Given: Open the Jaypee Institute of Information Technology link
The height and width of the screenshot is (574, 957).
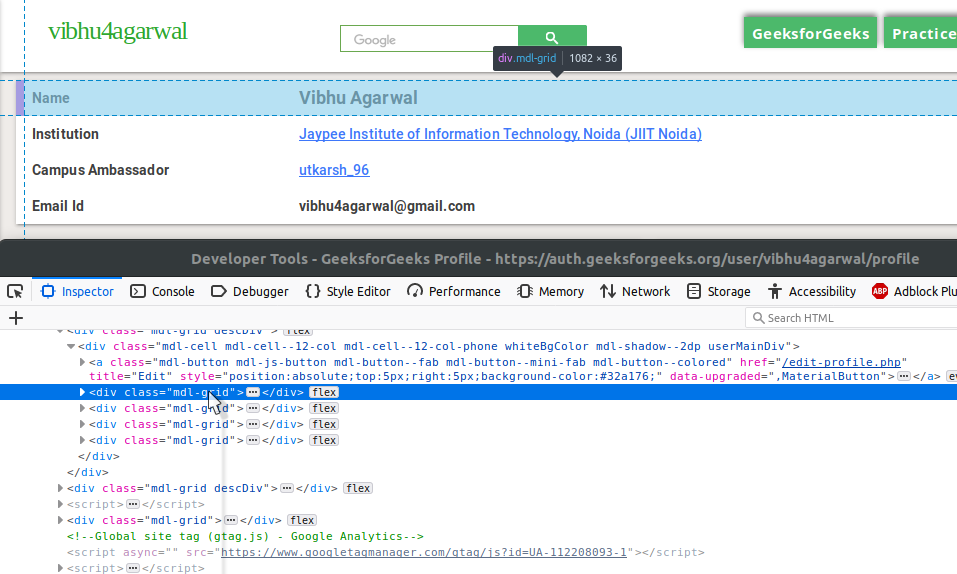Looking at the screenshot, I should click(500, 134).
